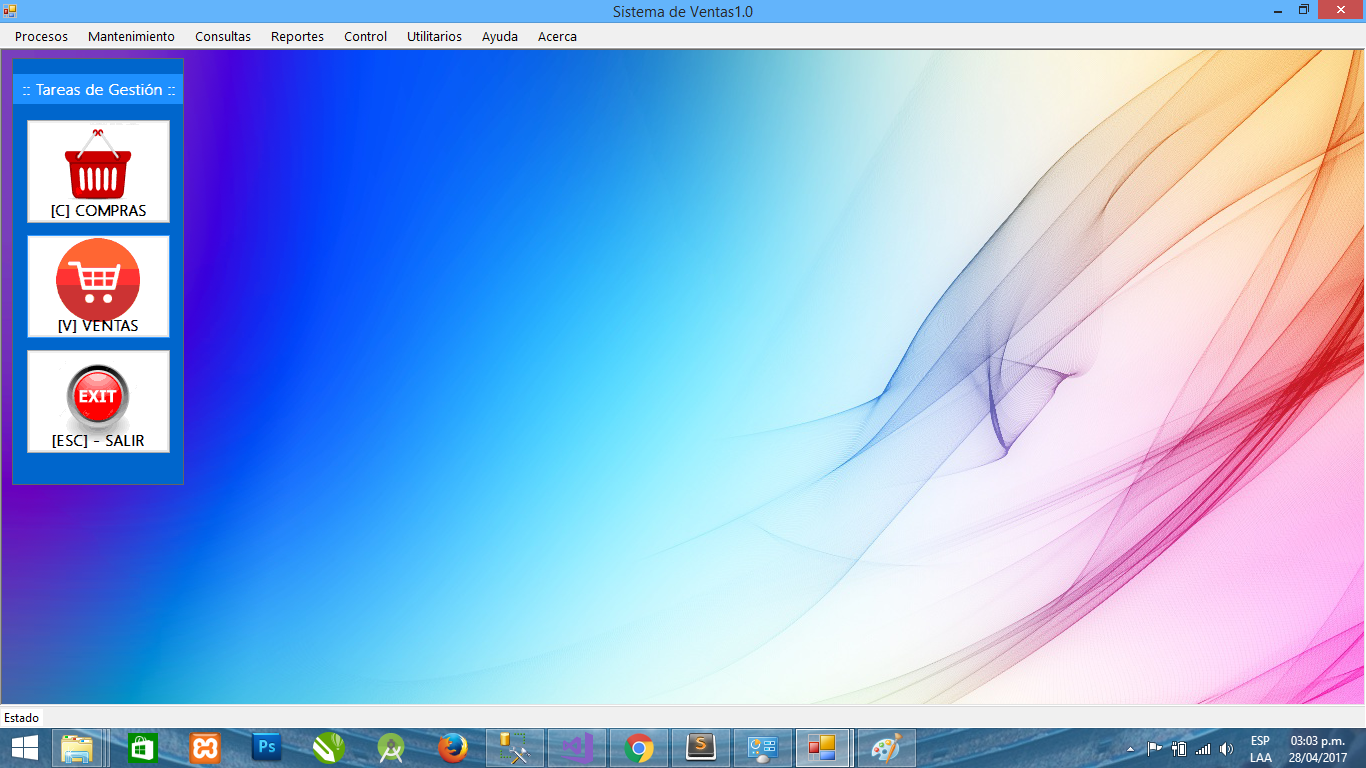Open the VENTAS shopping cart button
This screenshot has height=768, width=1366.
[98, 286]
